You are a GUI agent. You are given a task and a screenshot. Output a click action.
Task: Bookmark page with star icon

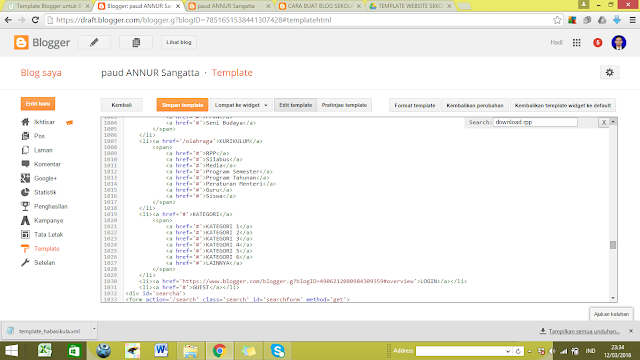click(557, 20)
